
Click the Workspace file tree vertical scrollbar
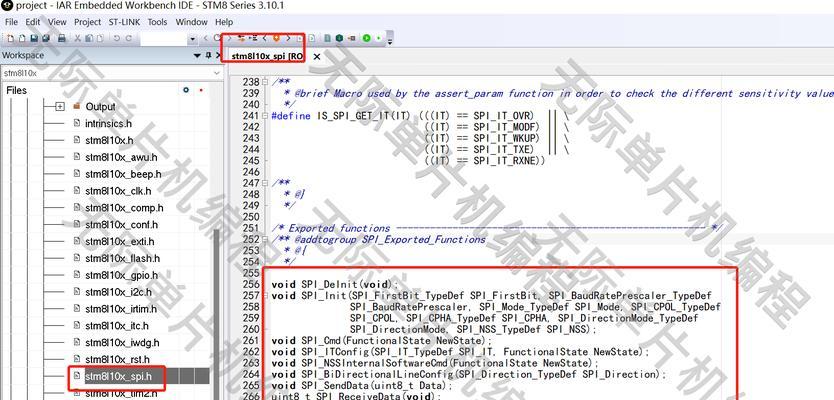[x=216, y=314]
